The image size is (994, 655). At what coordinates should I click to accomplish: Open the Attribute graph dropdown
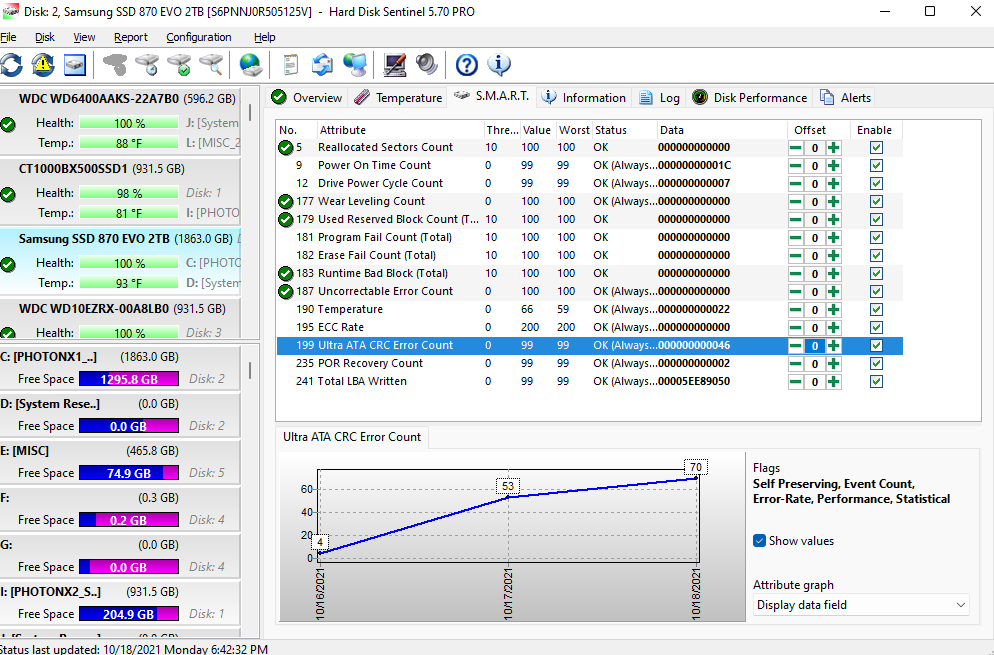click(x=861, y=605)
